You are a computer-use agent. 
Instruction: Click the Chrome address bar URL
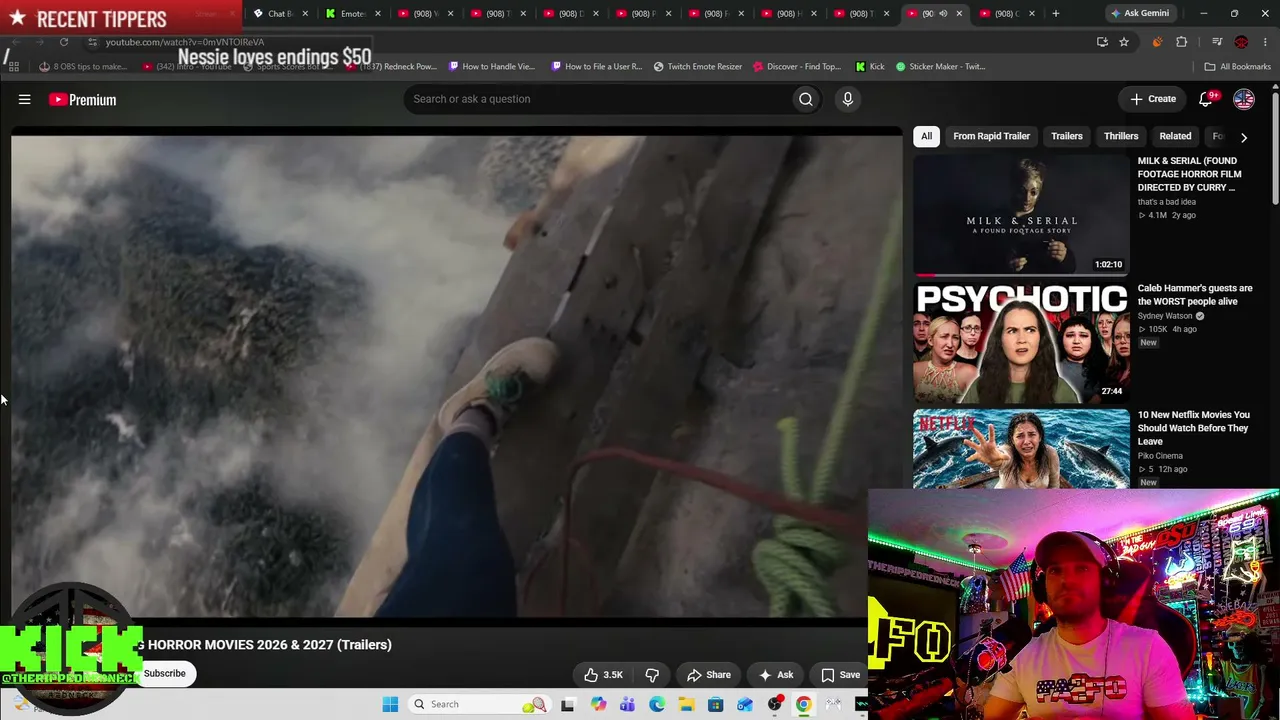tap(185, 42)
